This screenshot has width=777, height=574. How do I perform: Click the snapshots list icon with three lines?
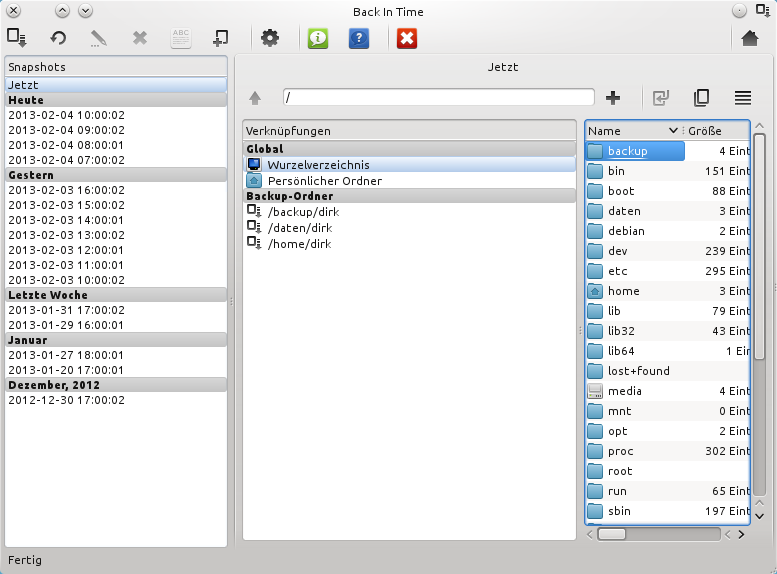pos(742,97)
